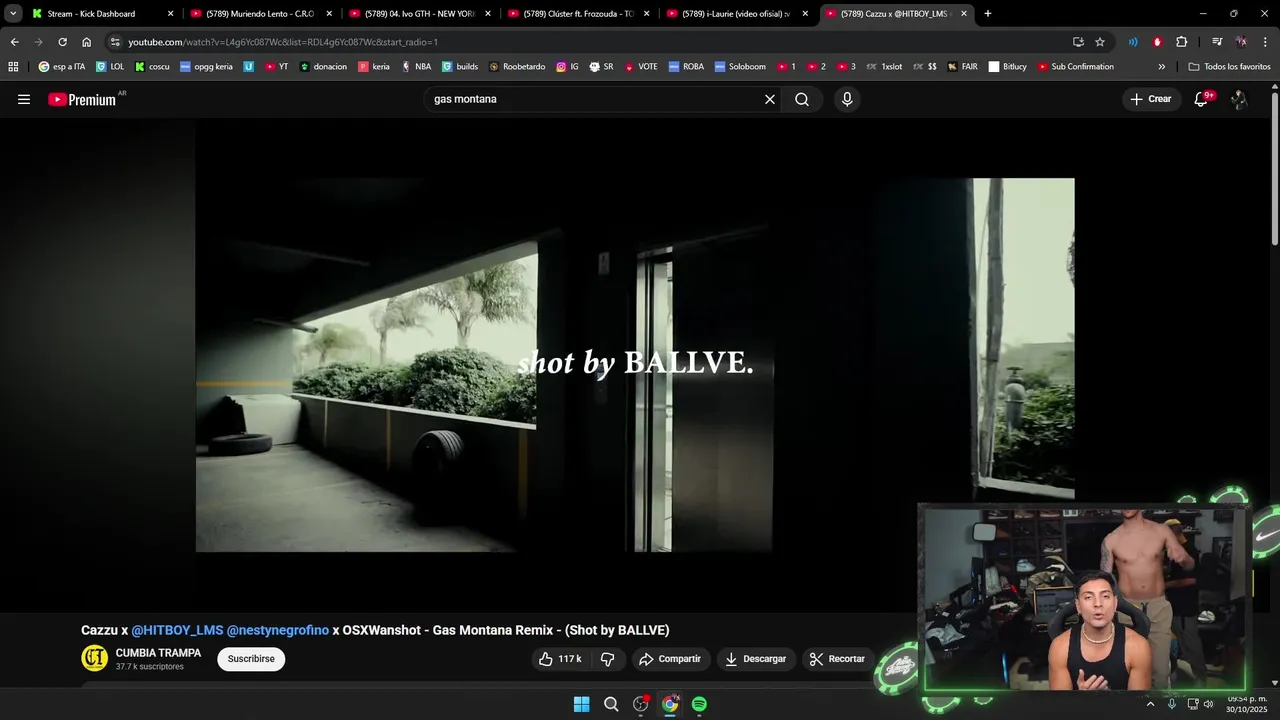Switch to Muriendo Lento - C.R.O tab

(260, 14)
